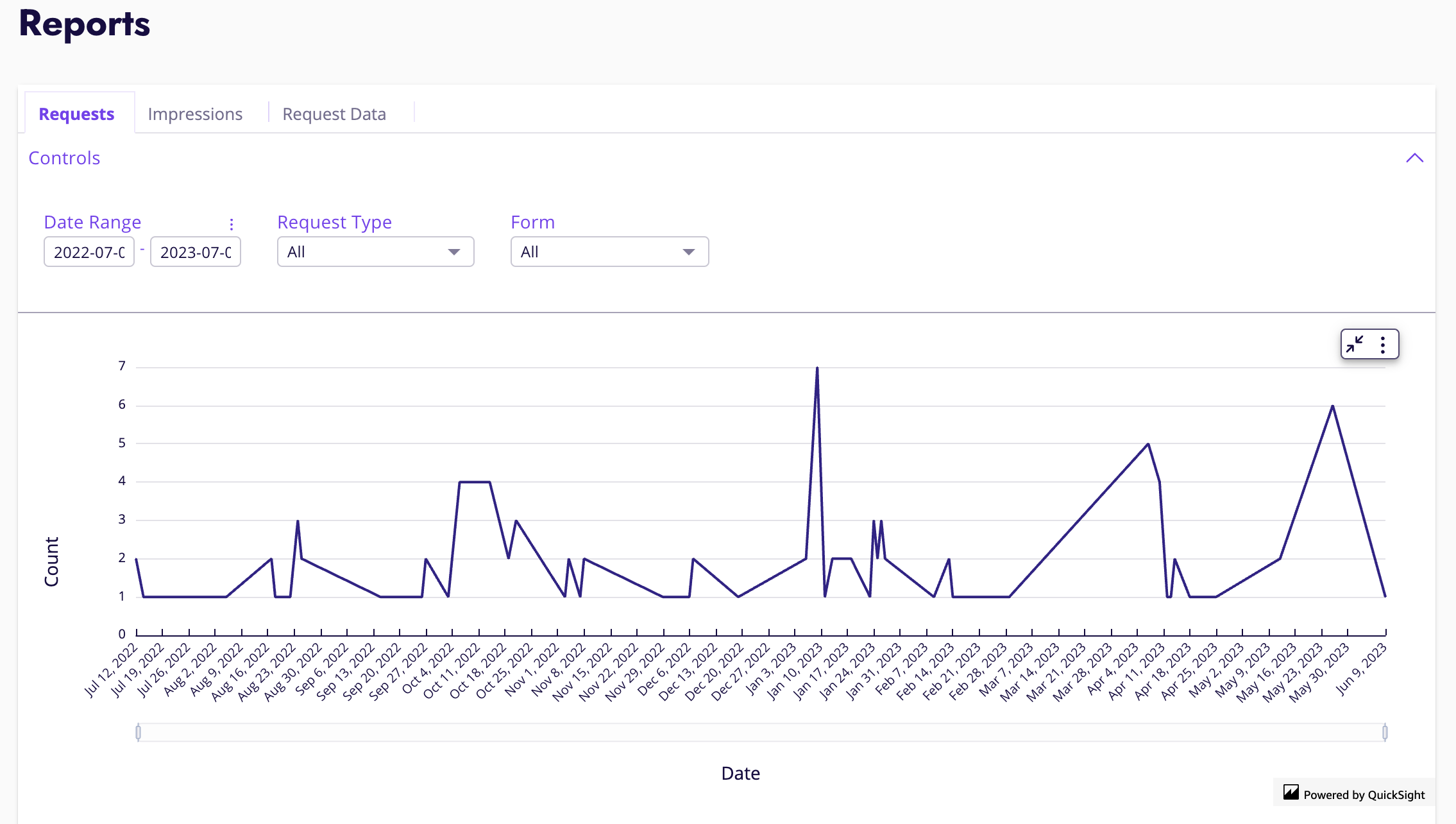Click the peak data point at count 7
The height and width of the screenshot is (824, 1456).
pyautogui.click(x=817, y=367)
